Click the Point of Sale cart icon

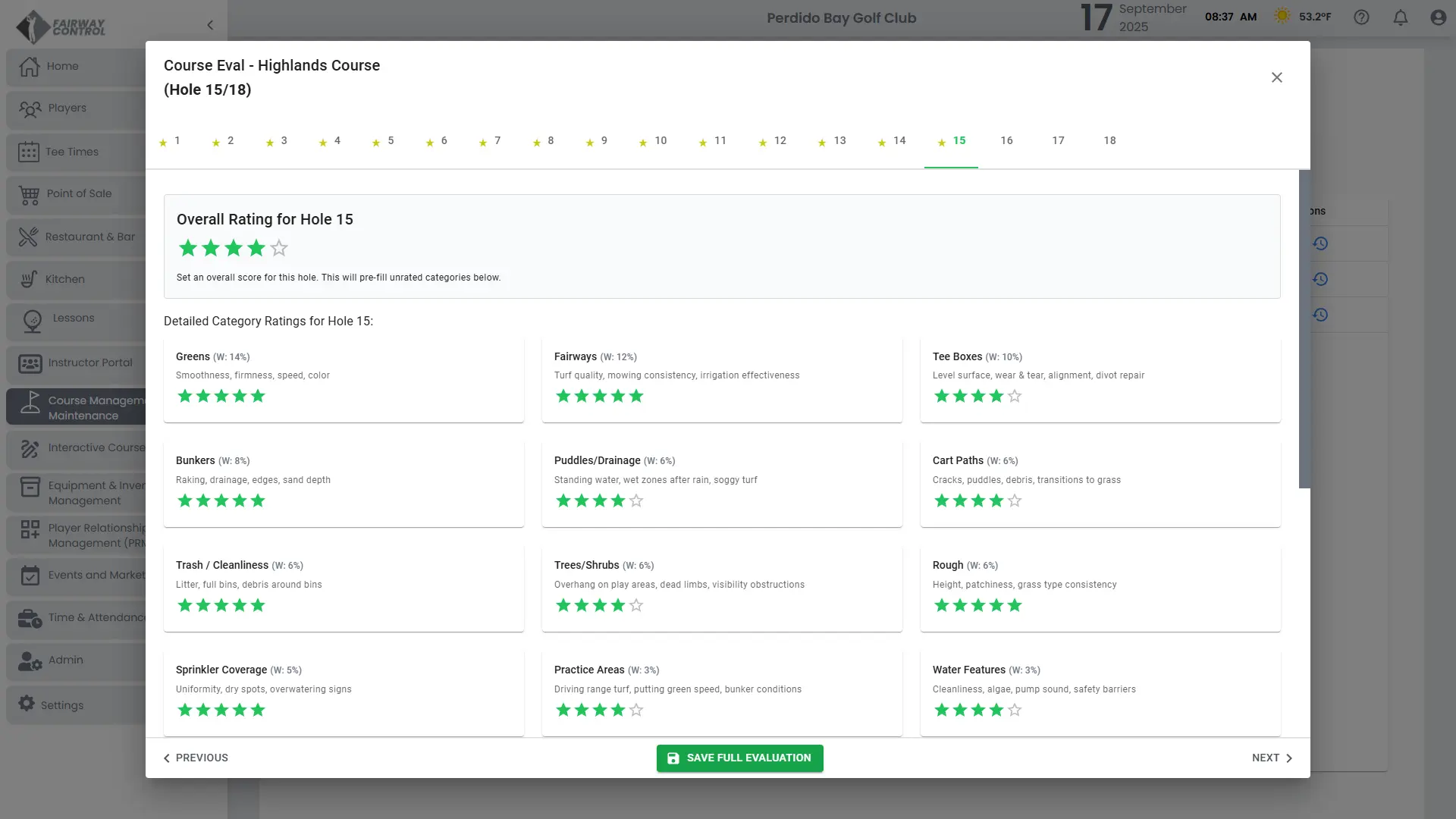click(30, 195)
